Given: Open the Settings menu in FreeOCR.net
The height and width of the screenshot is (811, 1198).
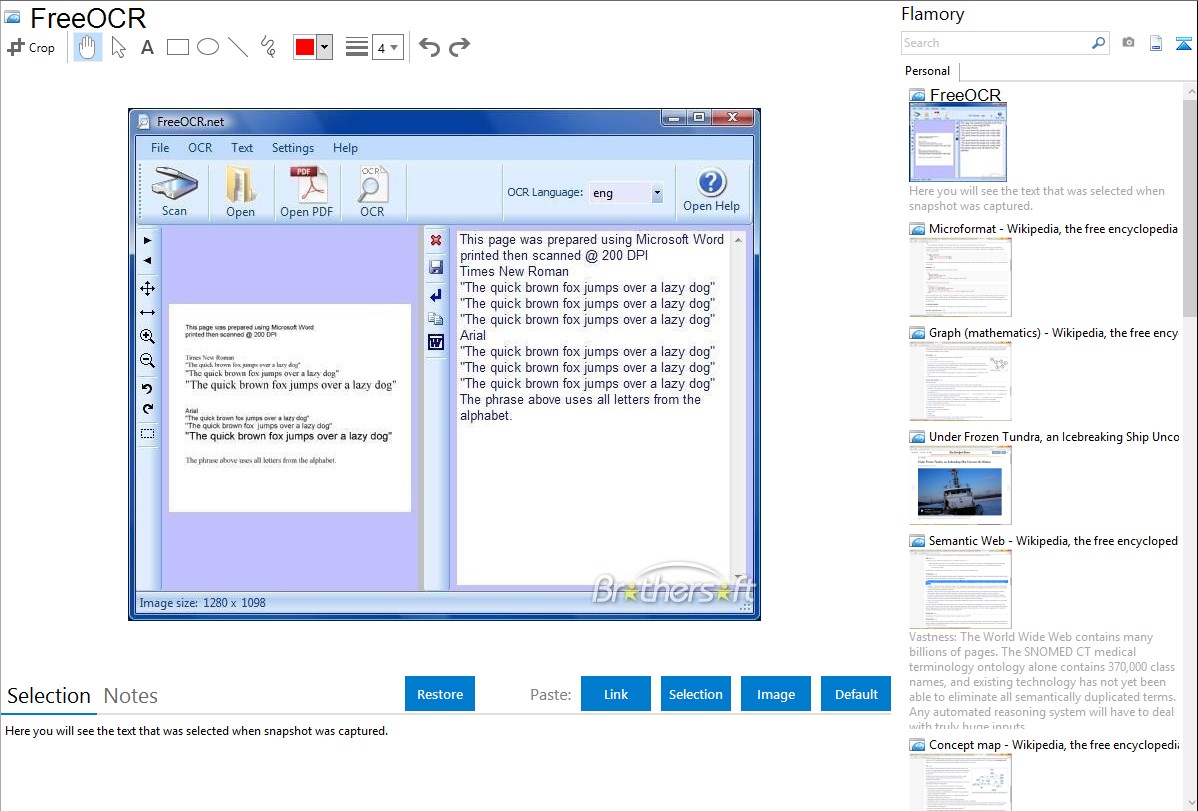Looking at the screenshot, I should (x=293, y=148).
